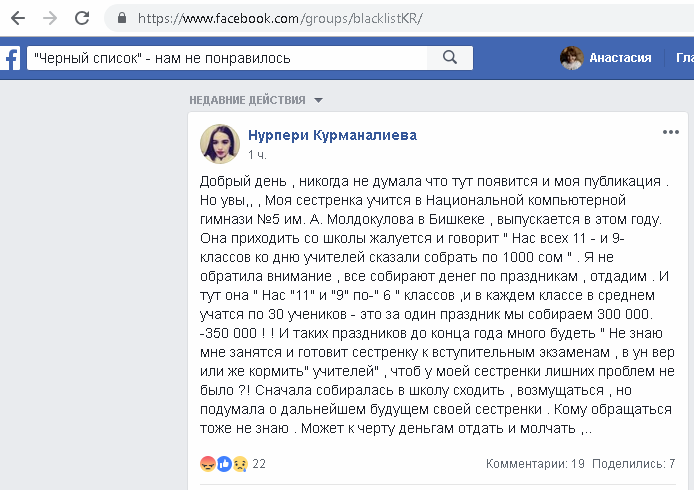The height and width of the screenshot is (490, 694).
Task: View the 7 shares (Поделились)
Action: pos(633,464)
